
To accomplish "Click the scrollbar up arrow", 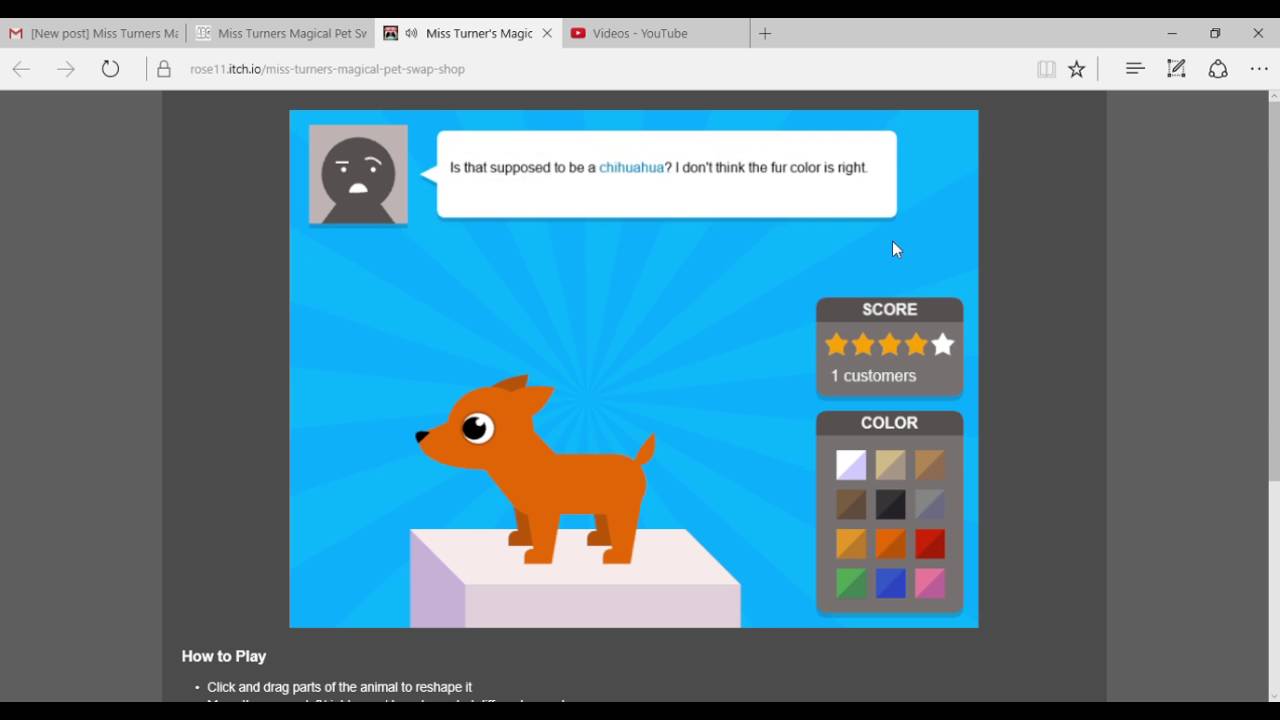I will coord(1273,97).
